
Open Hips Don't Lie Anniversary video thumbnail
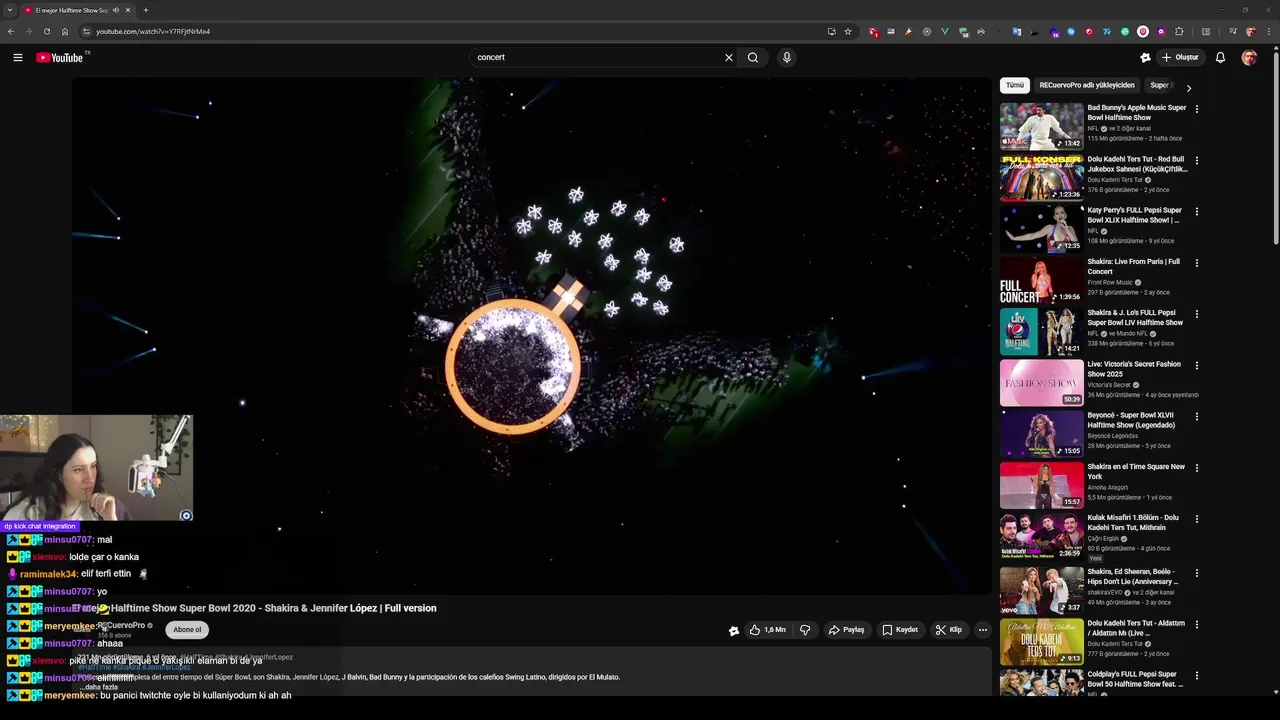tap(1042, 590)
